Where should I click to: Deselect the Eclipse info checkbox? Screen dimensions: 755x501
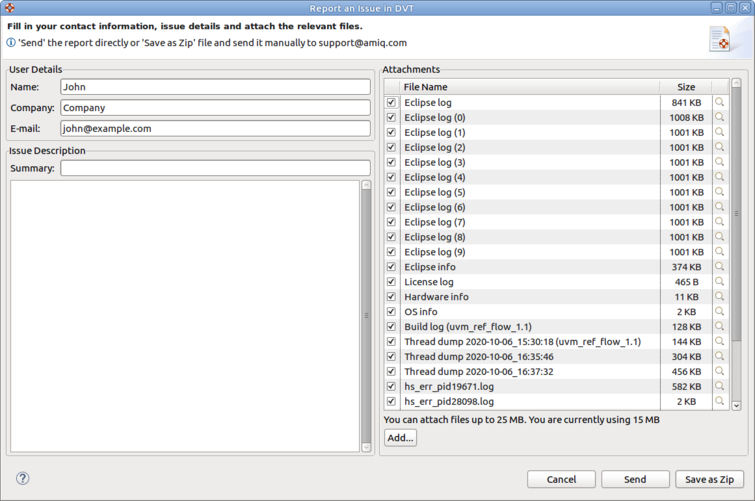pos(391,266)
